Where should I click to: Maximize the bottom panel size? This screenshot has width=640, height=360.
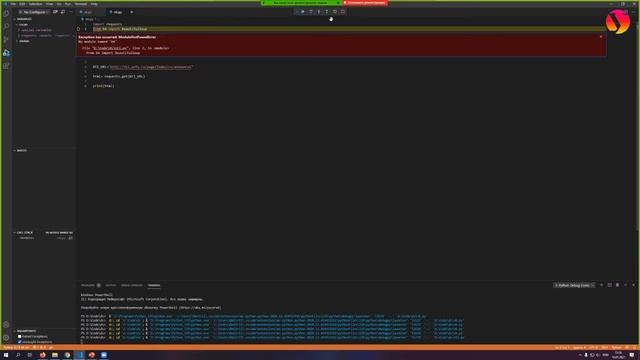point(625,285)
